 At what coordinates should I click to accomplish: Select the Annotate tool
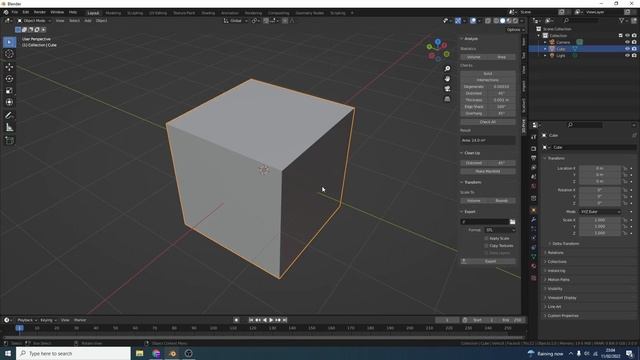[9, 116]
